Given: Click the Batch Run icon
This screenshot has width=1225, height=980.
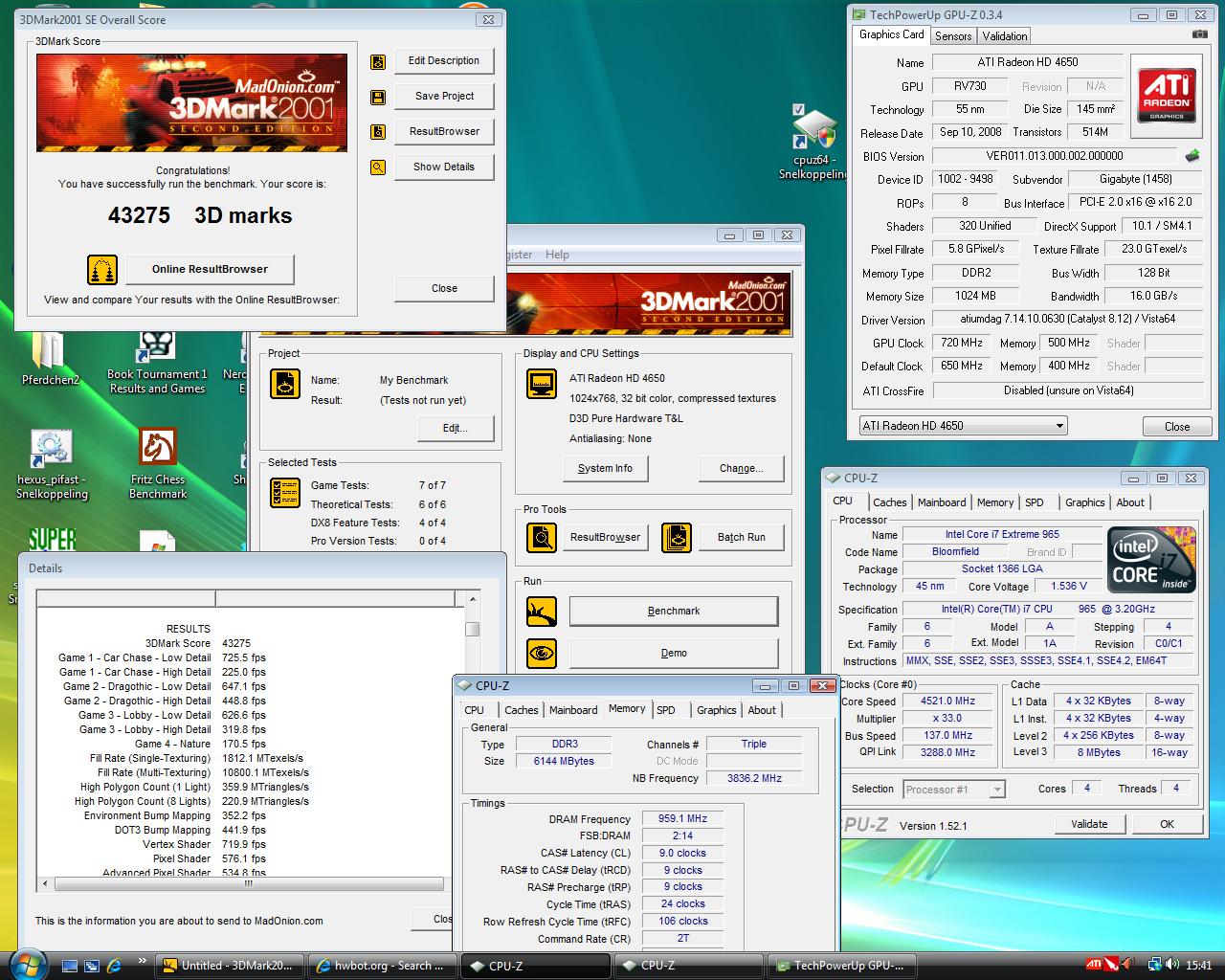Looking at the screenshot, I should tap(677, 537).
